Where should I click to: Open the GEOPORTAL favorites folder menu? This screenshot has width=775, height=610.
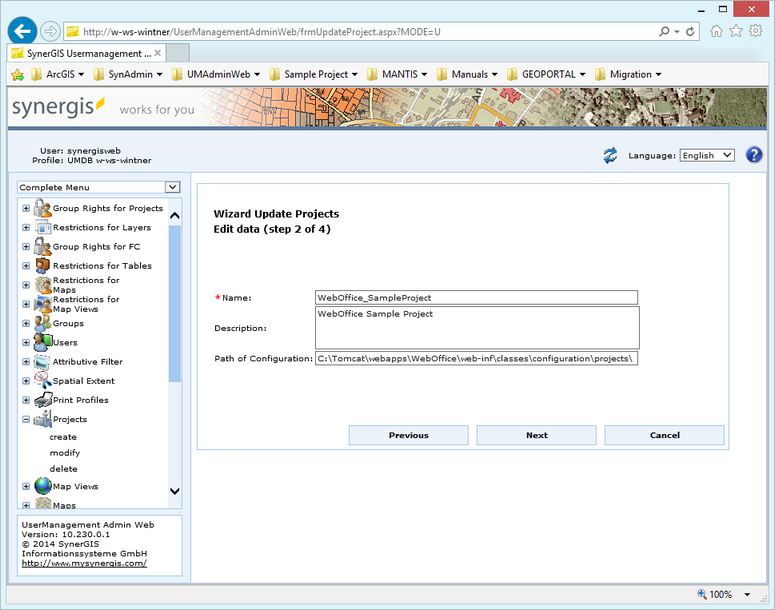pos(546,74)
